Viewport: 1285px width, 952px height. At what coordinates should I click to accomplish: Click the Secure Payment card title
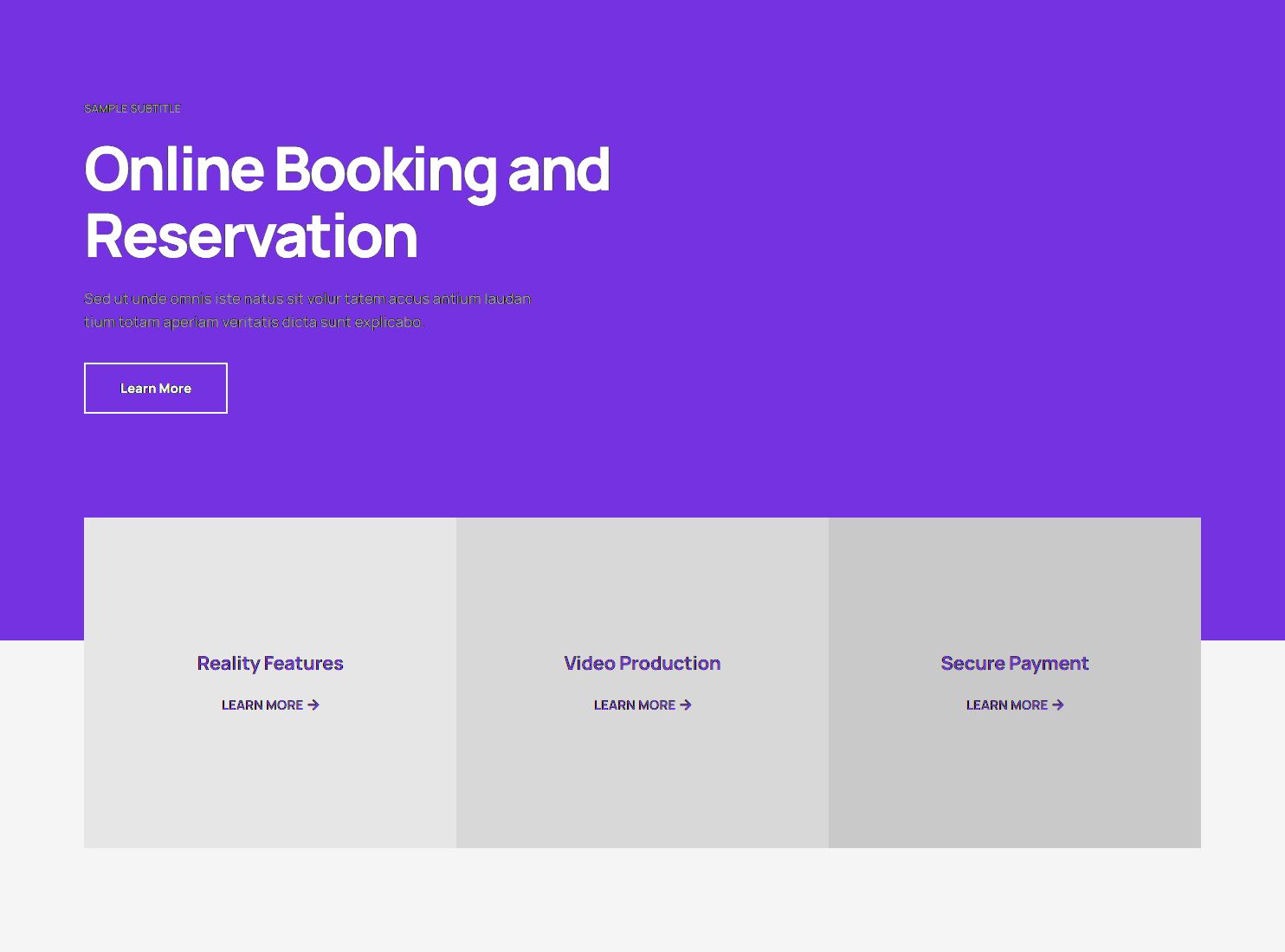point(1015,664)
